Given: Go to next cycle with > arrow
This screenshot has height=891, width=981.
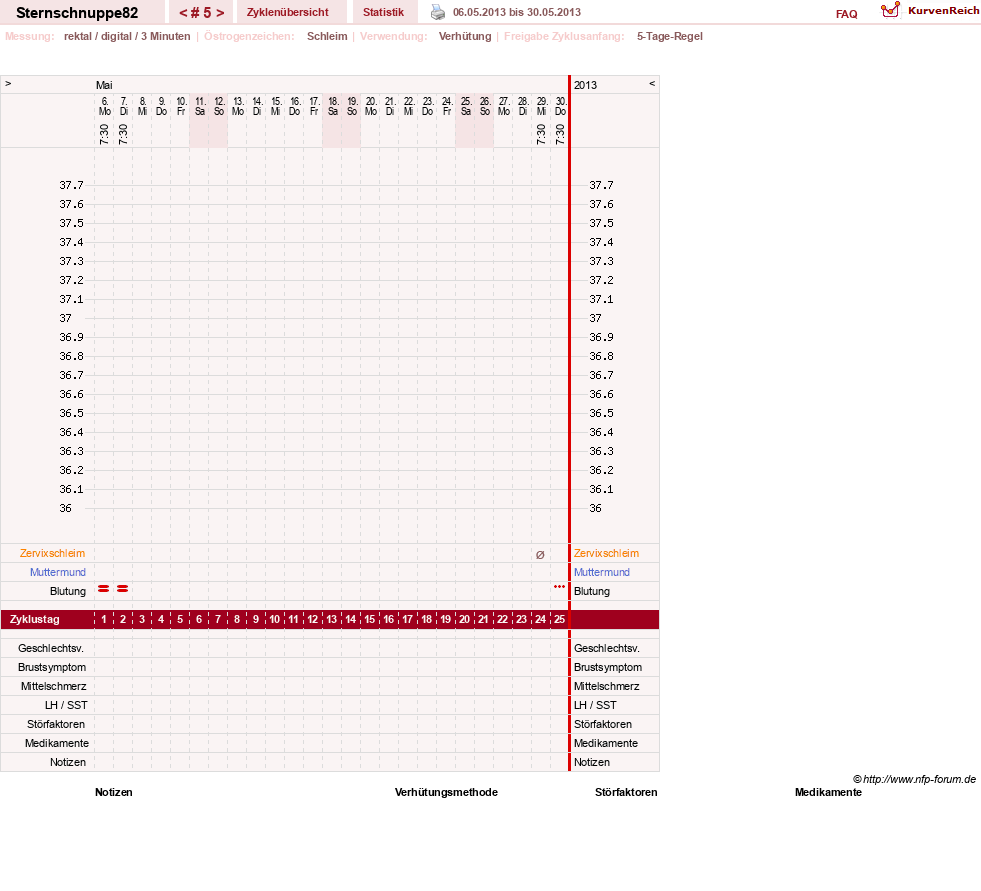Looking at the screenshot, I should [x=220, y=13].
